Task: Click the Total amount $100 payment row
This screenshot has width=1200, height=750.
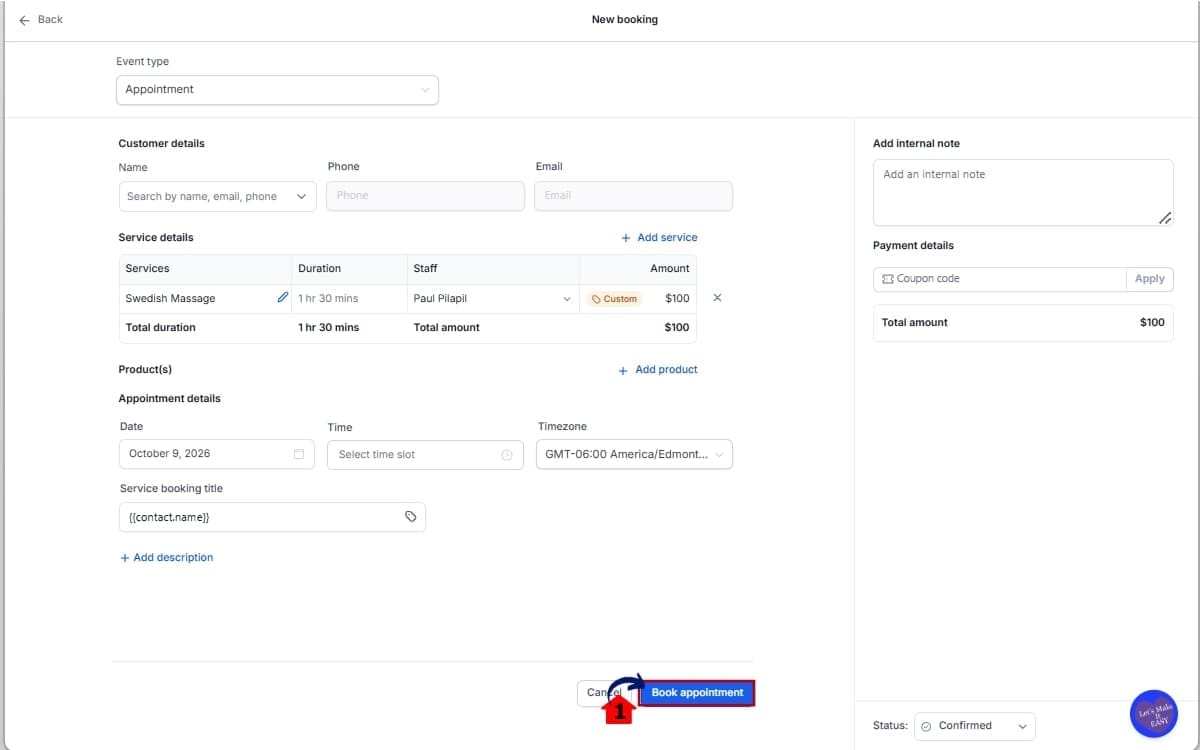Action: pyautogui.click(x=1023, y=323)
